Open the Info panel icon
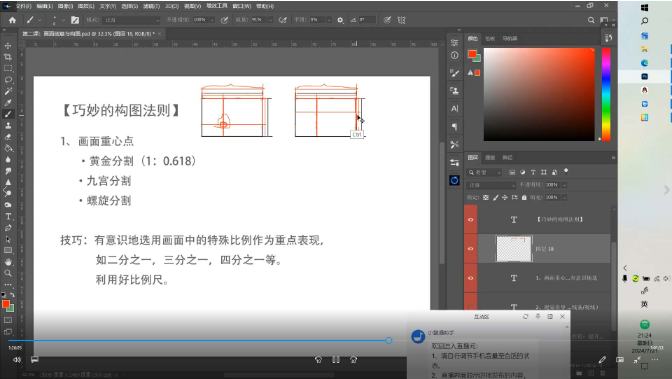The width and height of the screenshot is (672, 379). 455,55
